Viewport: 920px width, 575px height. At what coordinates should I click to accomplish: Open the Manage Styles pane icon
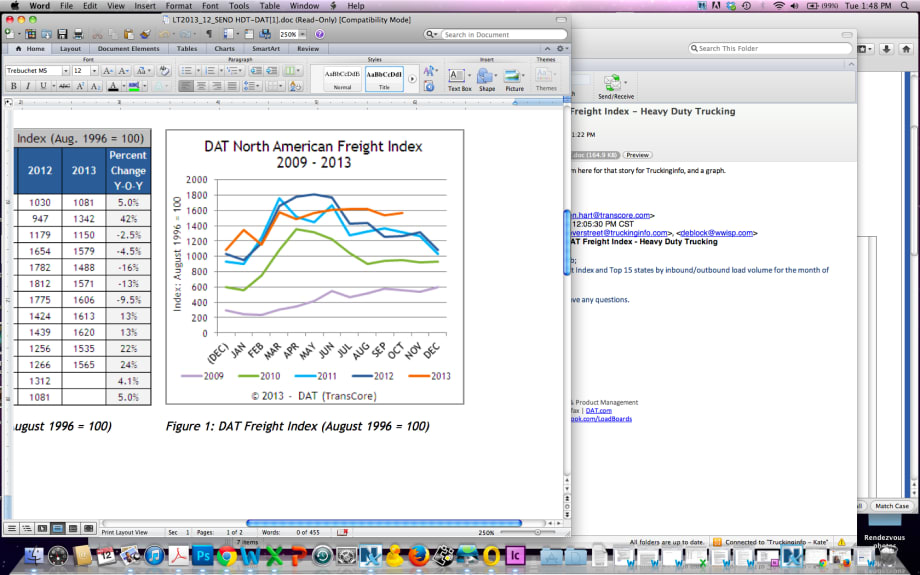(x=429, y=86)
